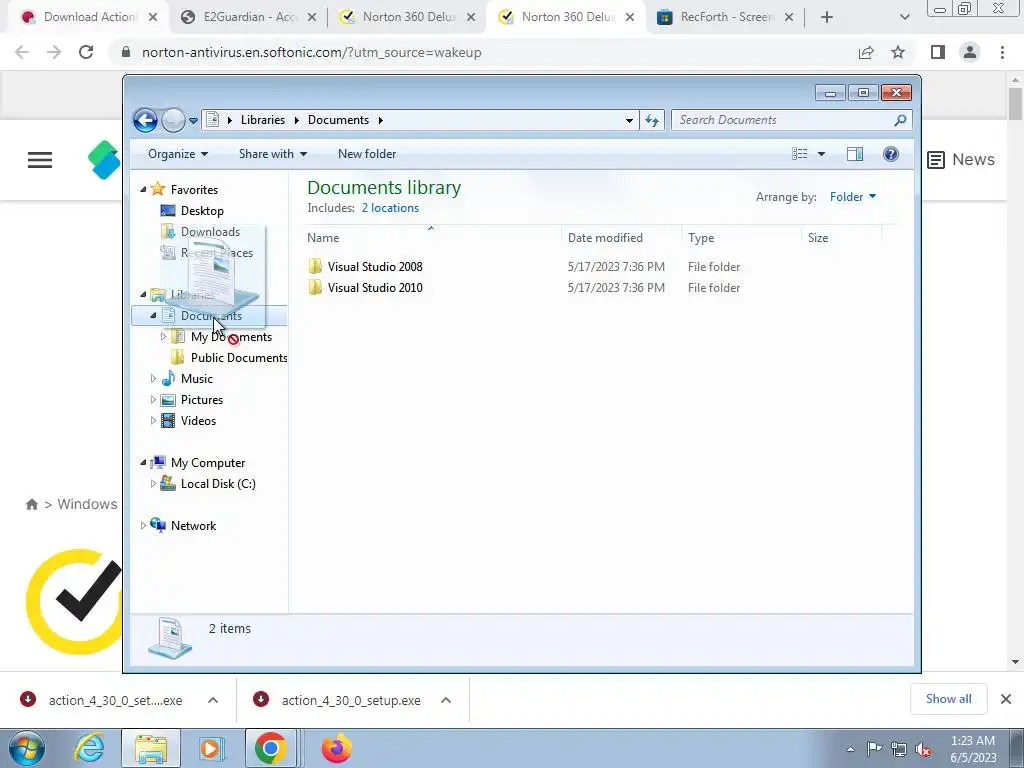Share this page icon in Chrome
This screenshot has width=1024, height=768.
point(866,52)
